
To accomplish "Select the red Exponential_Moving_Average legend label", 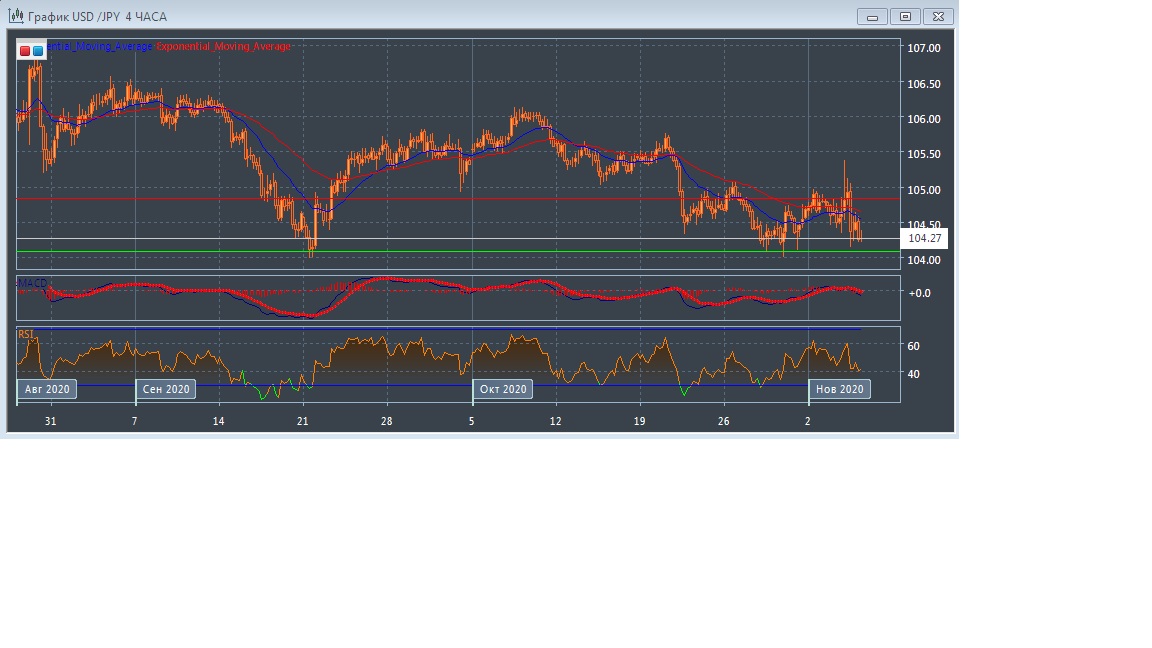I will click(x=224, y=47).
